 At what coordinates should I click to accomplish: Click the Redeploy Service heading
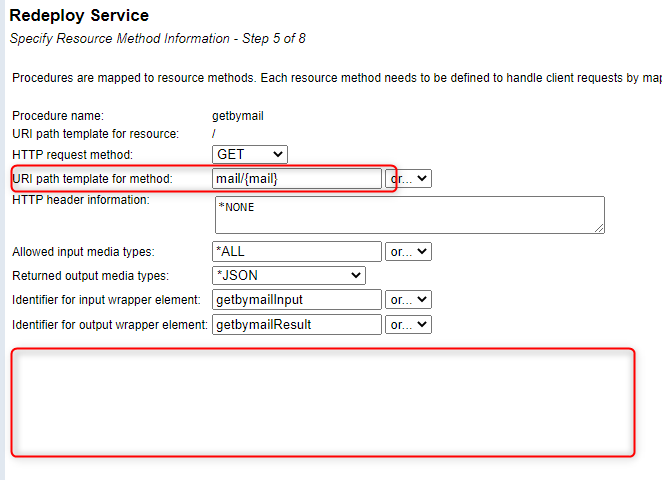(79, 16)
